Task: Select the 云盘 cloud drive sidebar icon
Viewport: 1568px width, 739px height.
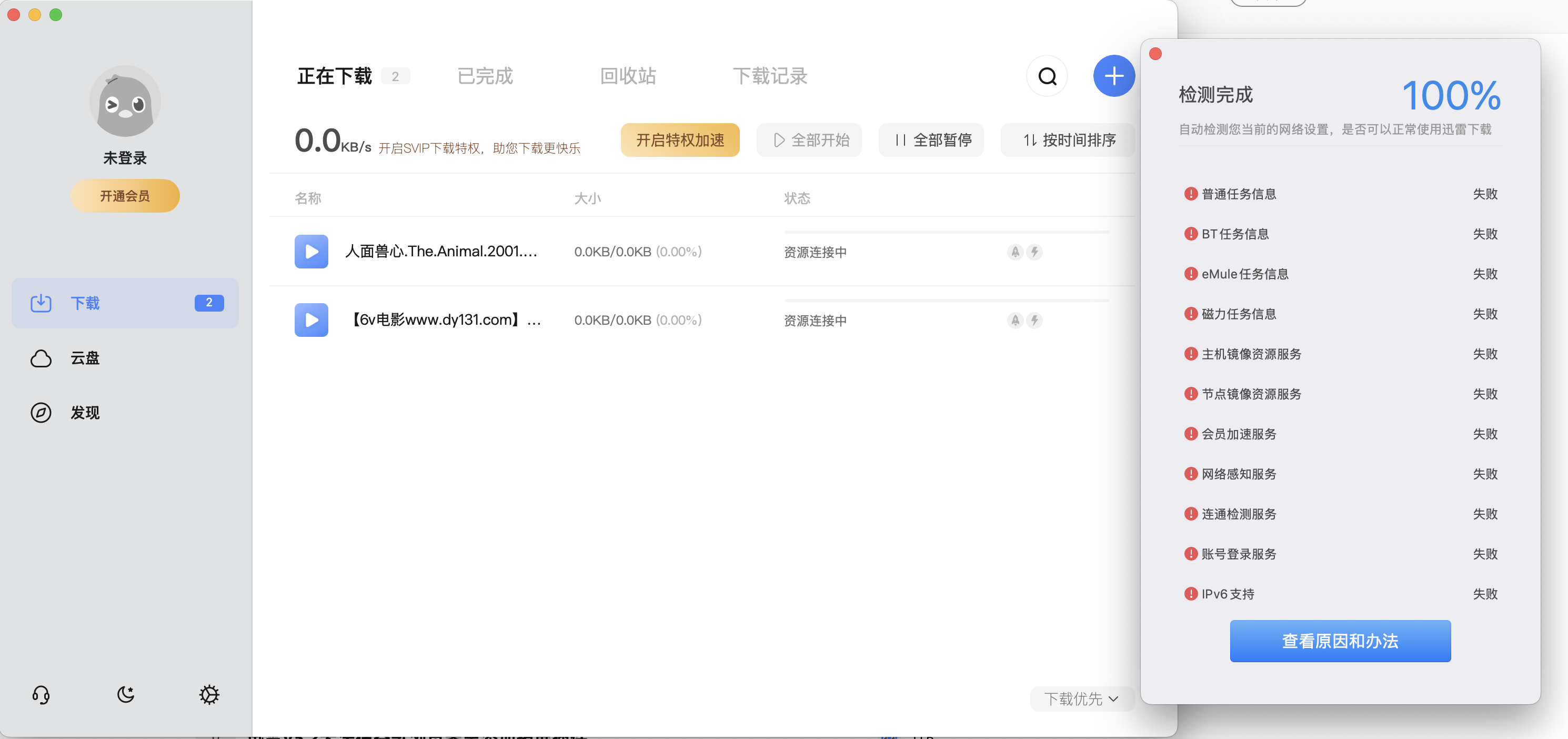Action: pos(41,358)
